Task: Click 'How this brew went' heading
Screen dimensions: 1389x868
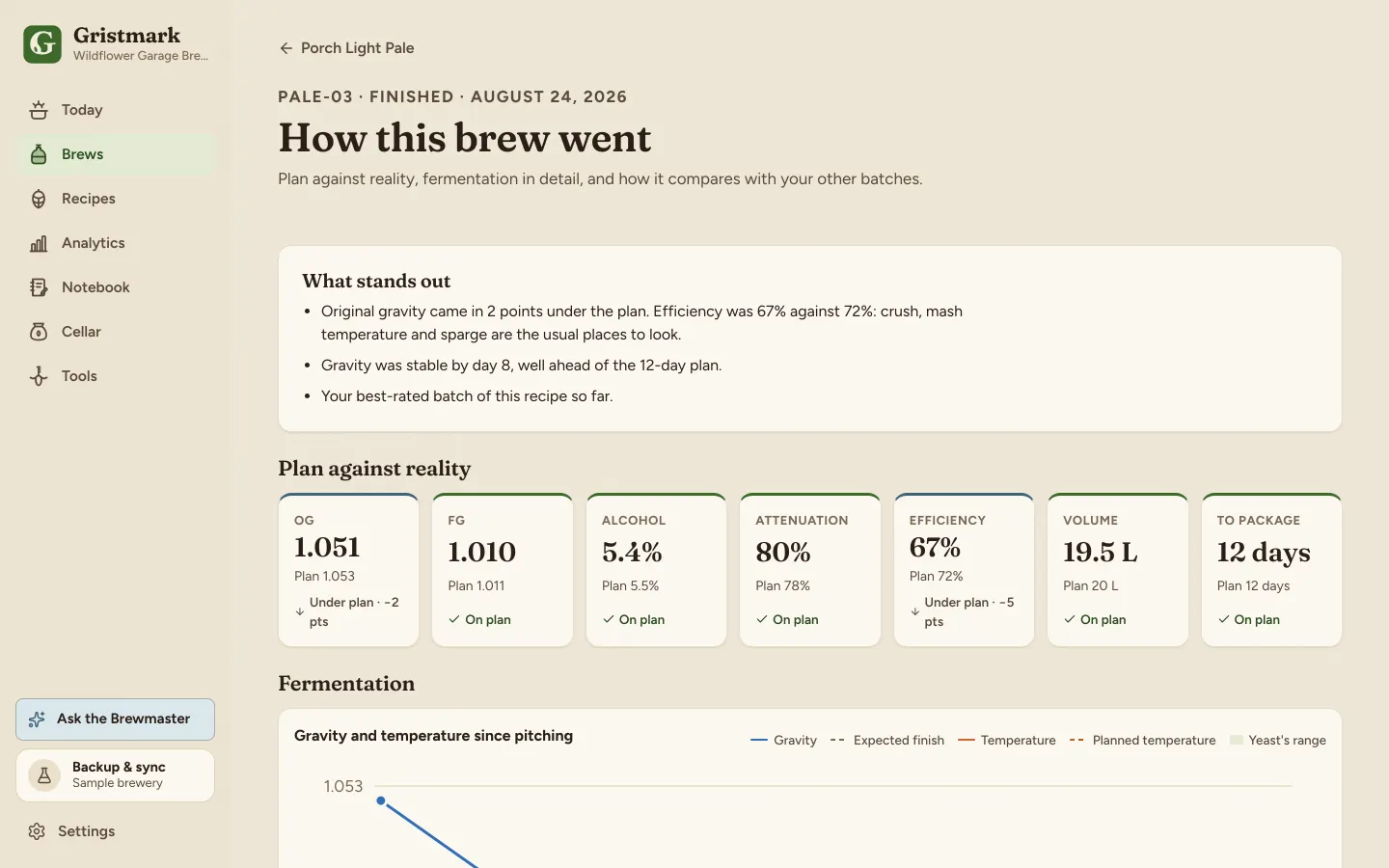Action: pyautogui.click(x=465, y=139)
